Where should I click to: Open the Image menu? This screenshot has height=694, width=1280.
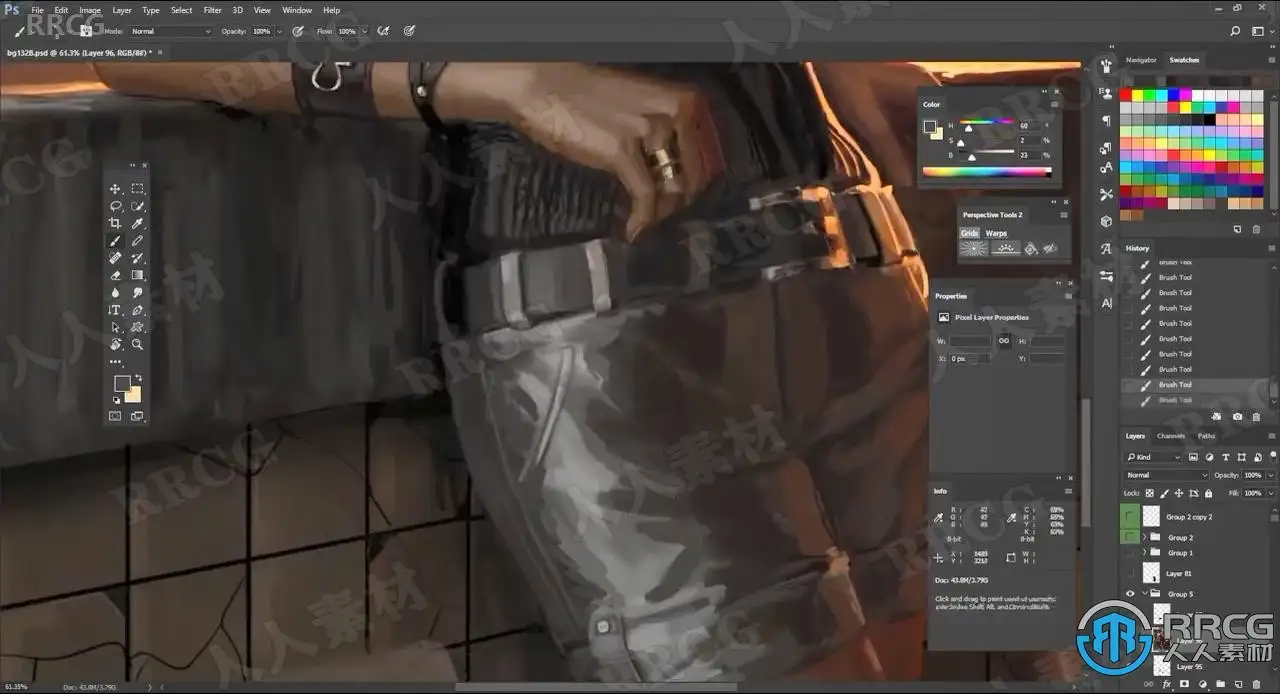(x=90, y=10)
